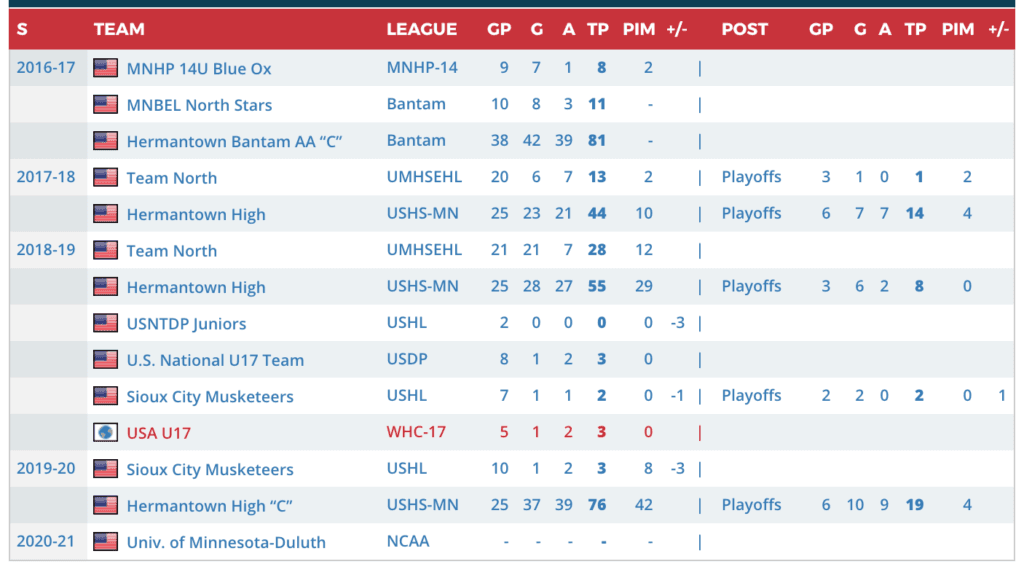Click the flag beside U.S. National U17 Team
Image resolution: width=1024 pixels, height=567 pixels.
pyautogui.click(x=105, y=360)
